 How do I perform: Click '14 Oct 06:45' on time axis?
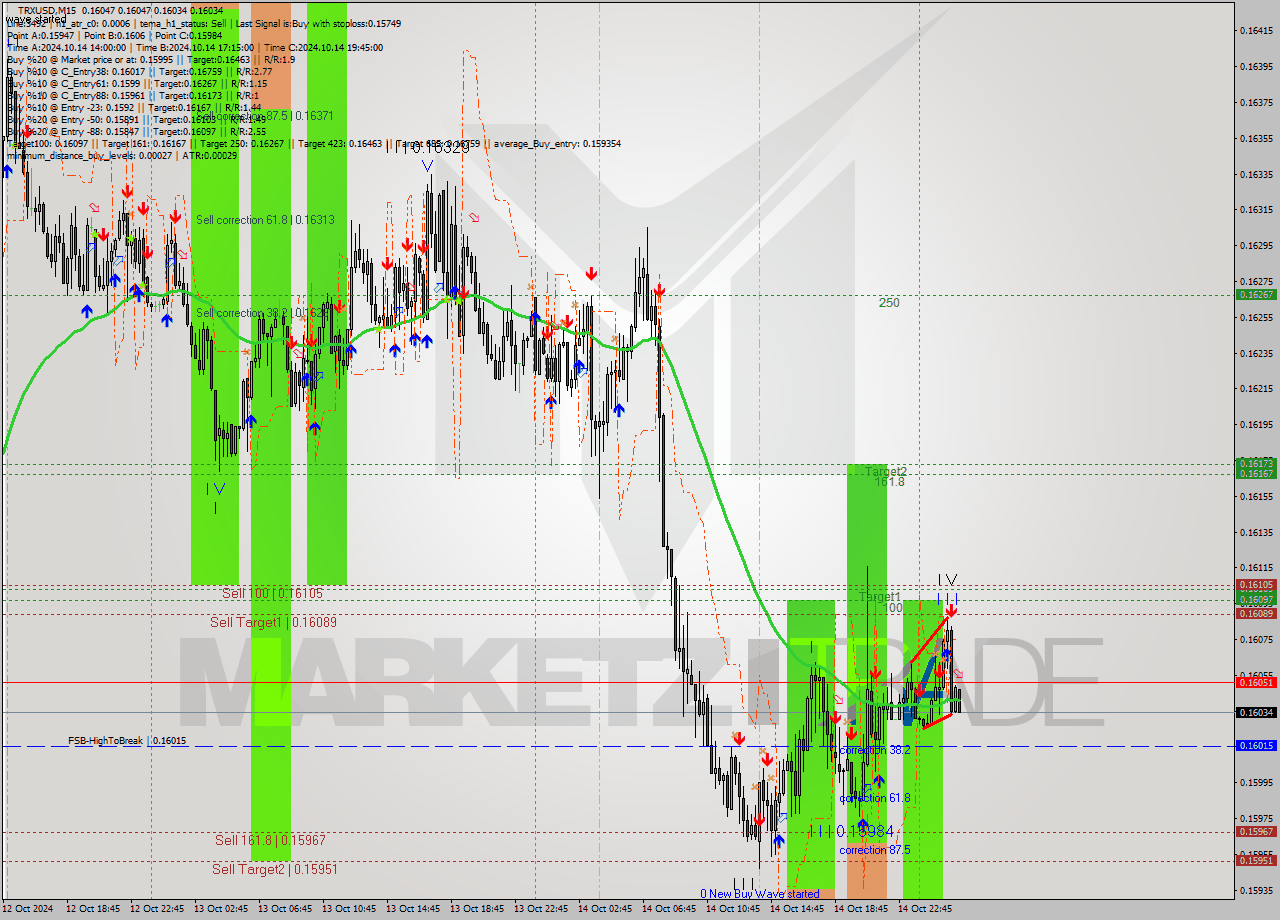(x=667, y=909)
